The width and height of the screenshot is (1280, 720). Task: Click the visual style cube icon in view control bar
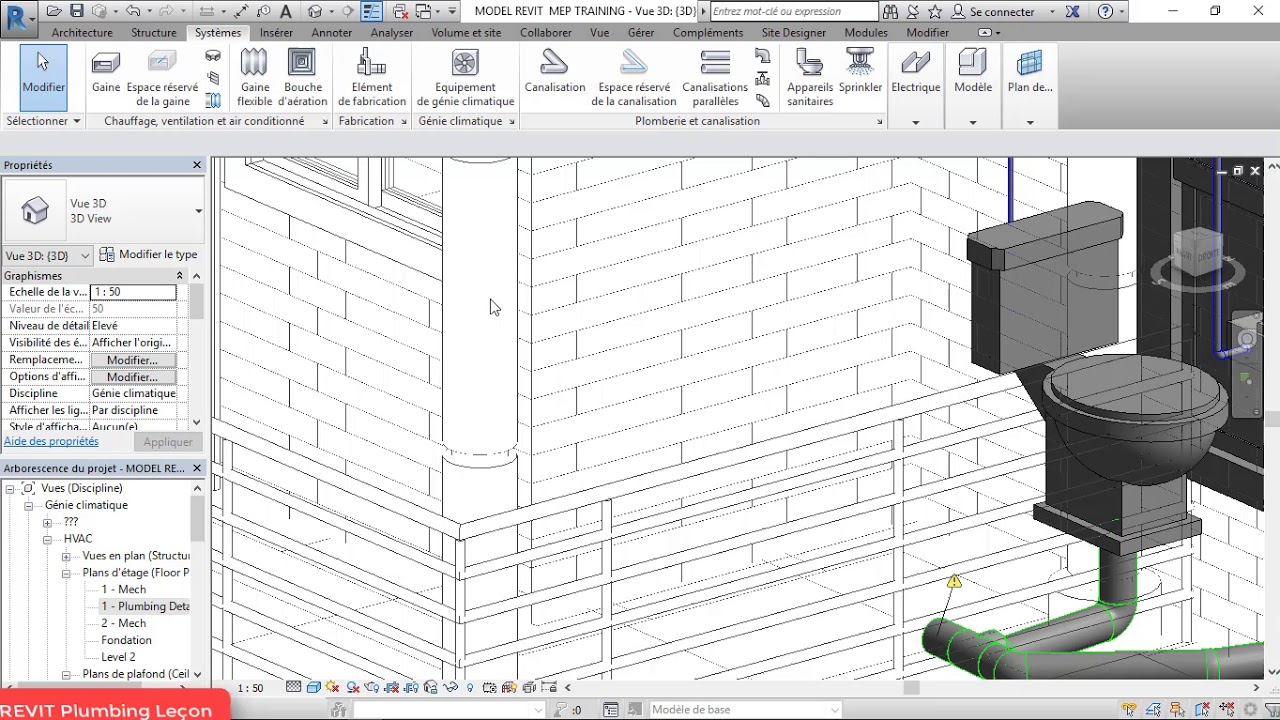(313, 687)
